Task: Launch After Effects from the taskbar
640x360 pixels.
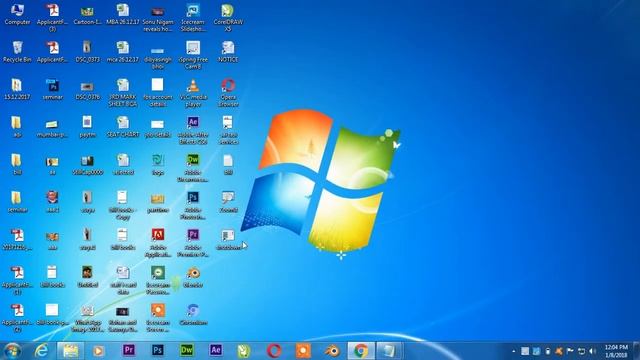Action: tap(216, 350)
